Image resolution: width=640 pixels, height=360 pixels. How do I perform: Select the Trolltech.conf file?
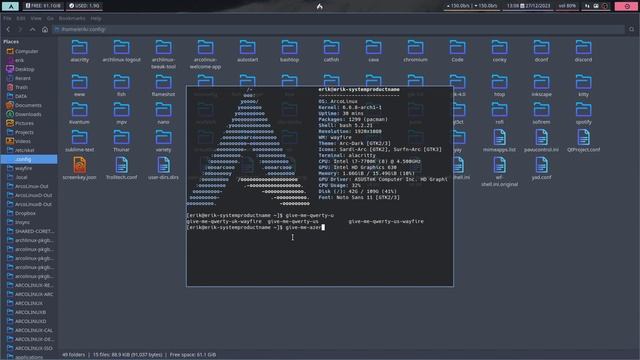point(122,169)
